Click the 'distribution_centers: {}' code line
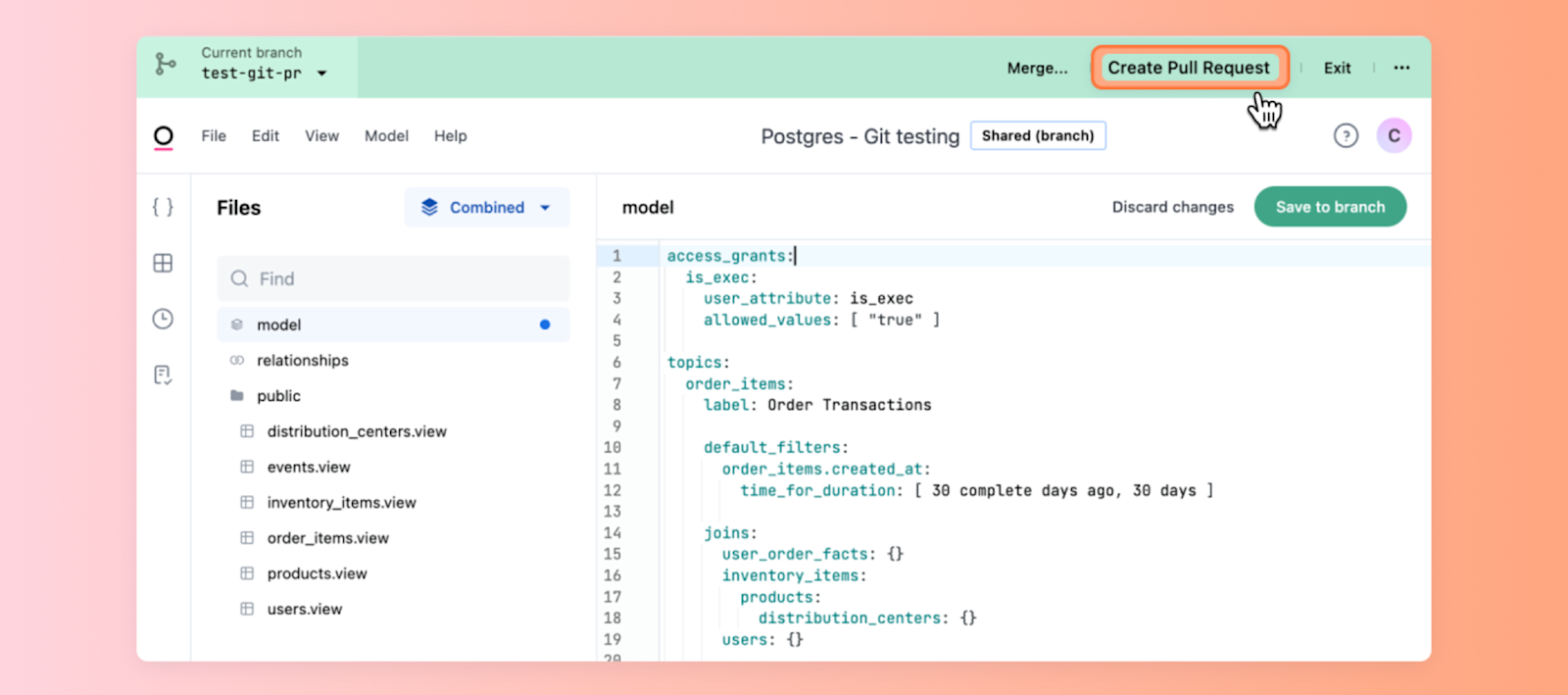 tap(867, 618)
